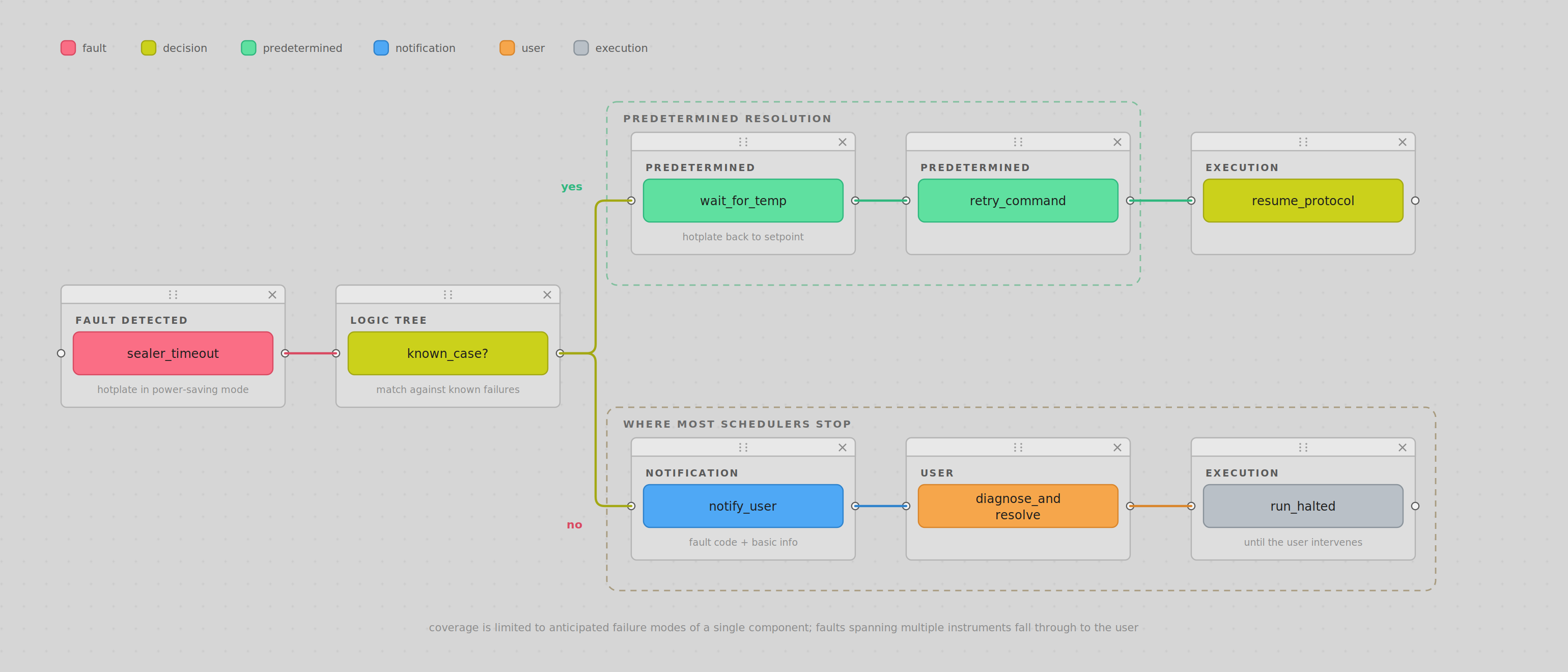
Task: Click the input port of sealer_timeout node
Action: 61,353
